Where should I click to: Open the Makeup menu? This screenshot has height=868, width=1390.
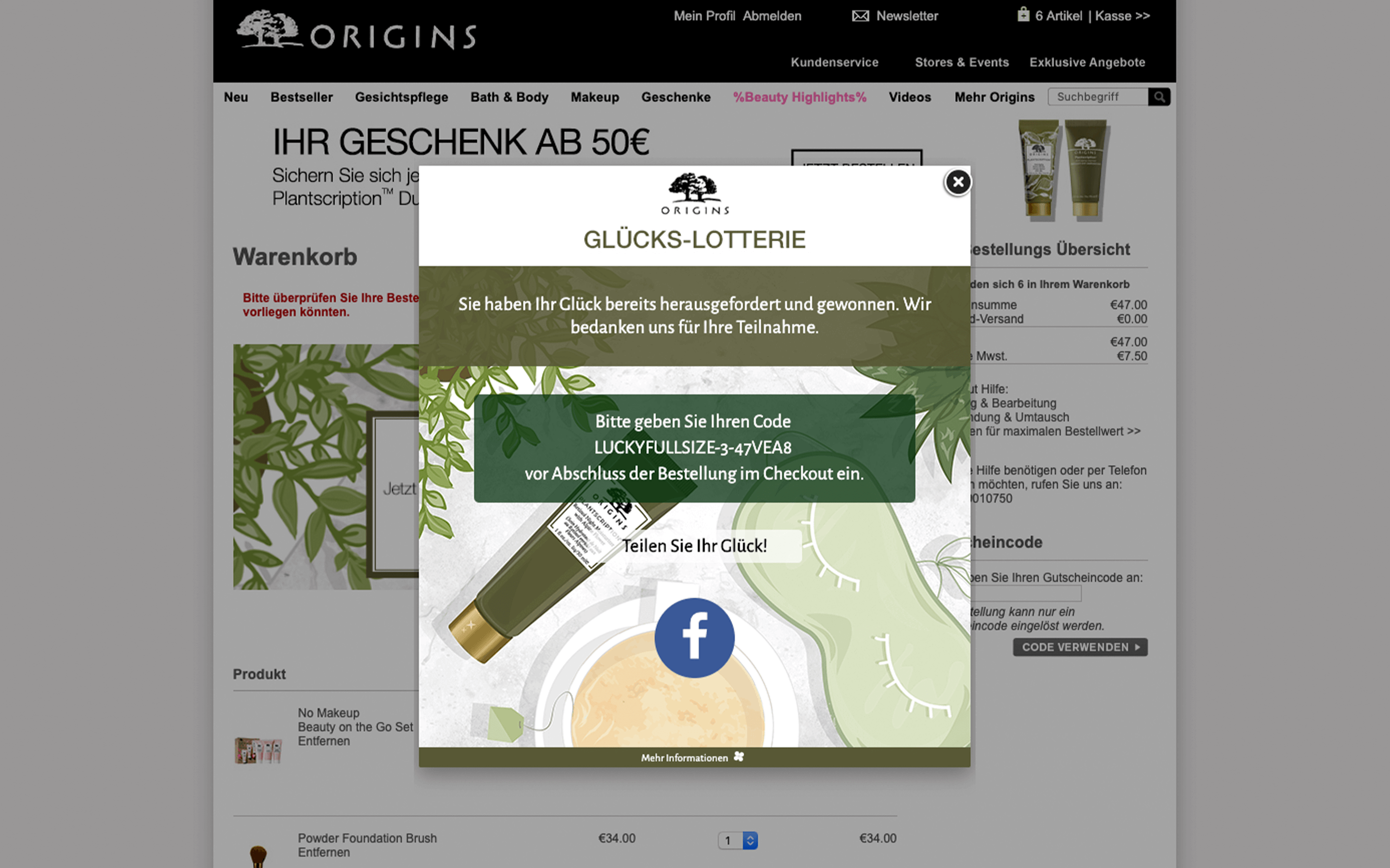coord(595,97)
